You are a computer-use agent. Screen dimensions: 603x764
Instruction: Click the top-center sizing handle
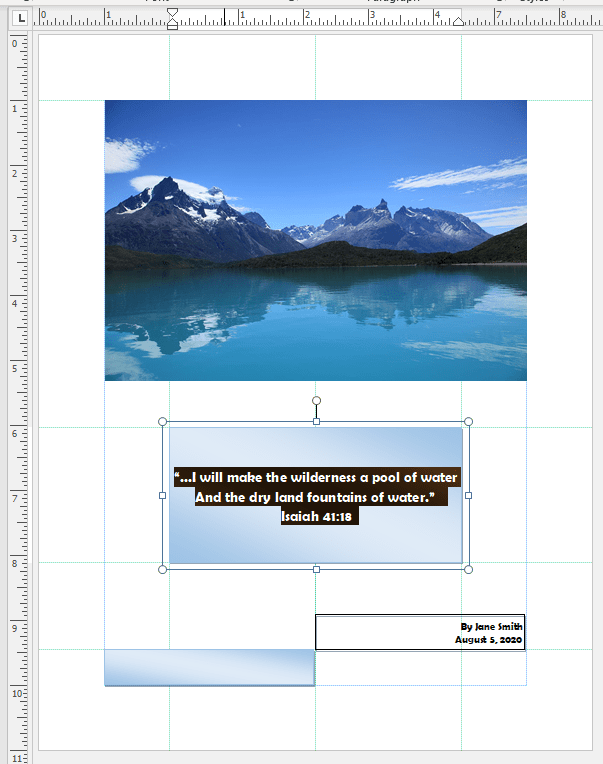tap(316, 422)
